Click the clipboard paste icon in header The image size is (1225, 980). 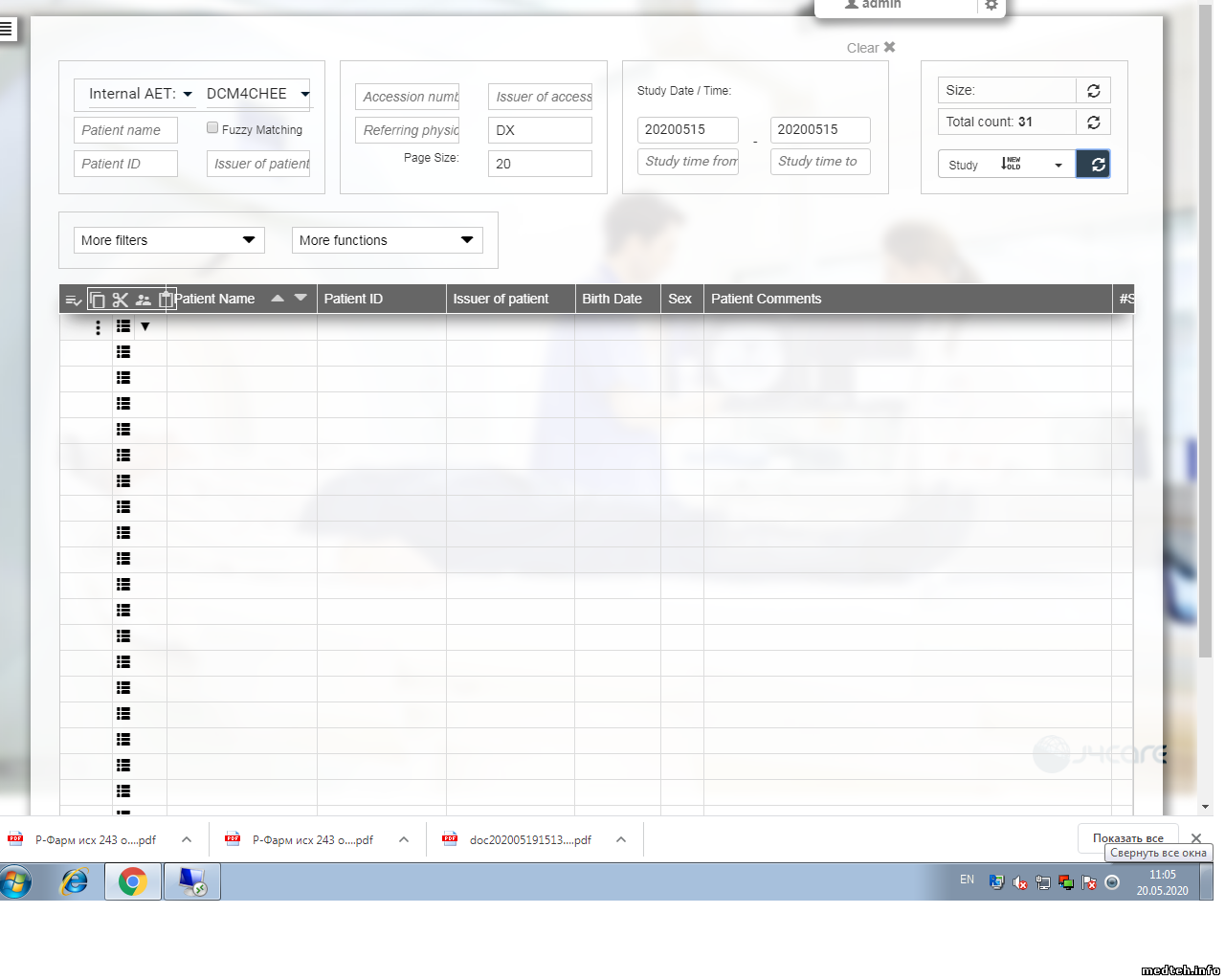pos(166,300)
